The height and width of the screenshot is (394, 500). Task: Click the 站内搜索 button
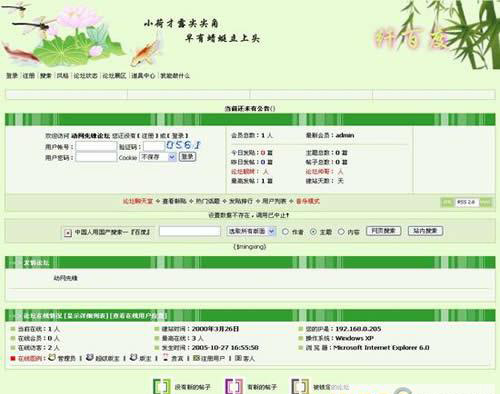425,231
